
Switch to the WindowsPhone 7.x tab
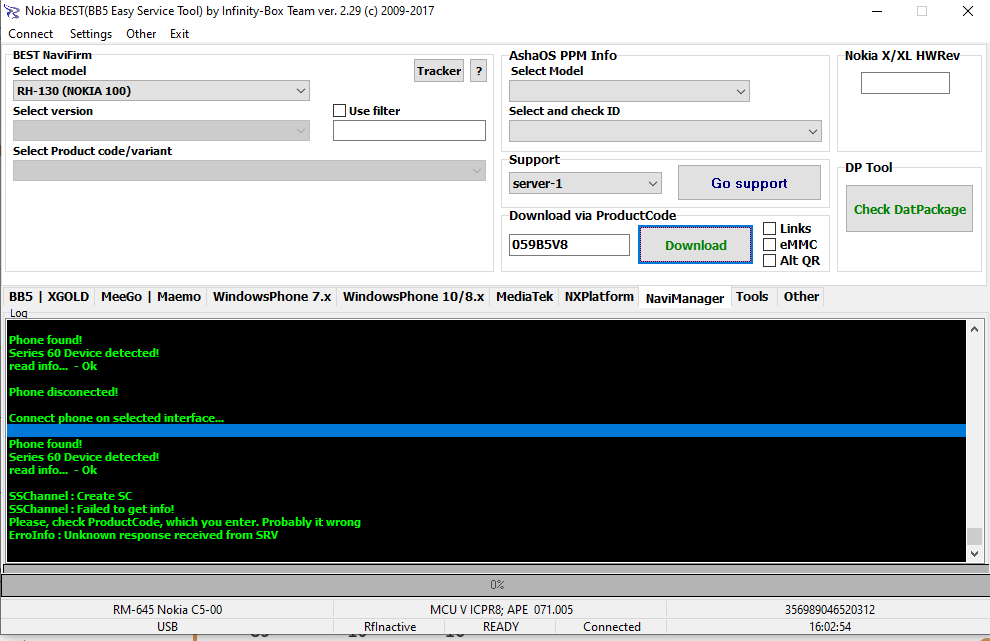click(x=271, y=297)
